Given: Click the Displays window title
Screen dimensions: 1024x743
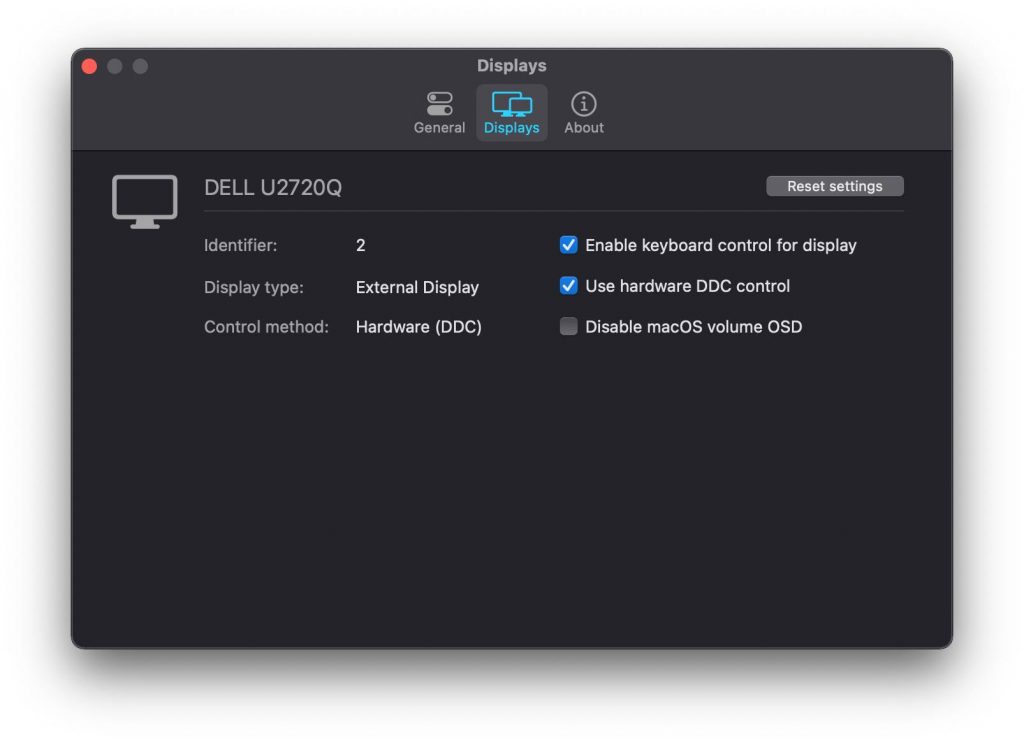Looking at the screenshot, I should click(512, 65).
